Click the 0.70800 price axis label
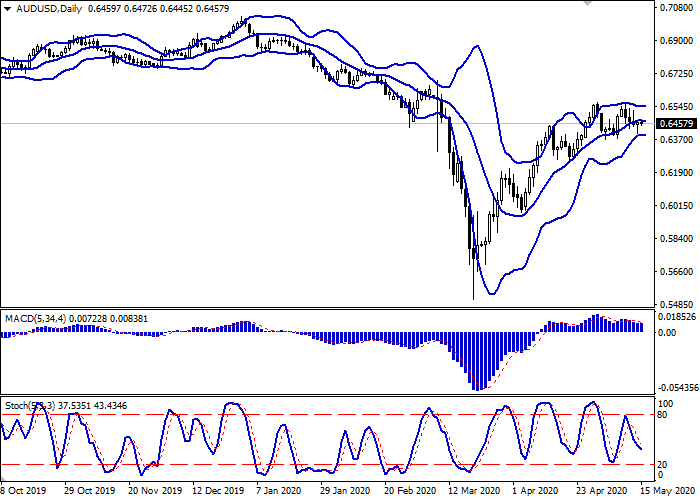Image resolution: width=700 pixels, height=500 pixels. coord(673,8)
